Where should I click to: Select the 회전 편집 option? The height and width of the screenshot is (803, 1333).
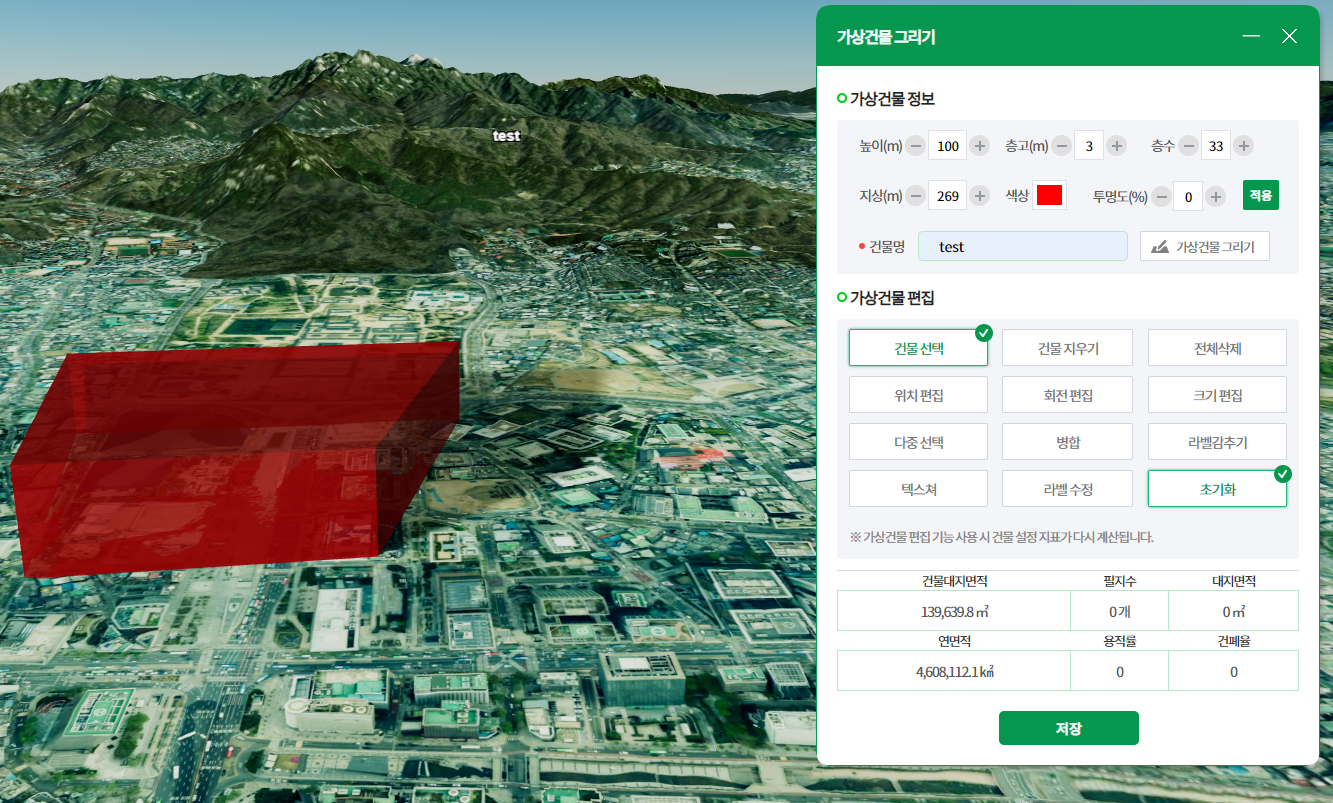1067,395
